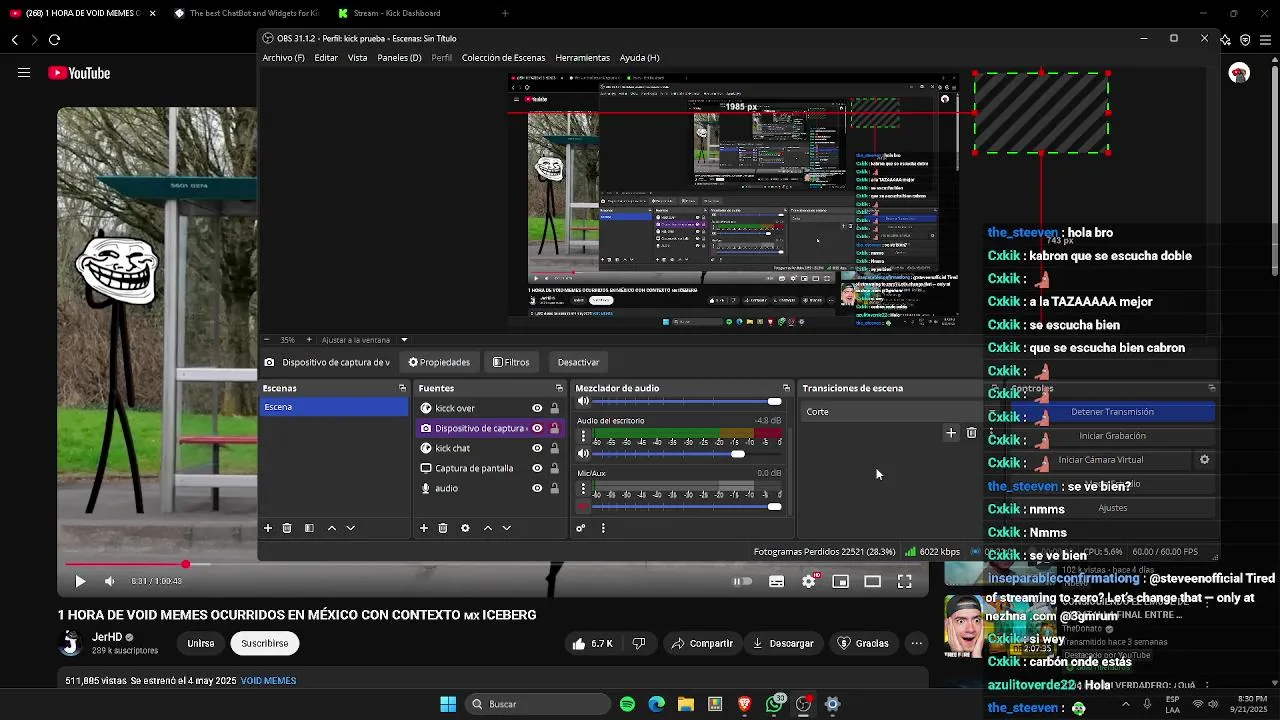This screenshot has height=720, width=1280.
Task: Mute the Audio del escritorio channel
Action: pyautogui.click(x=583, y=454)
